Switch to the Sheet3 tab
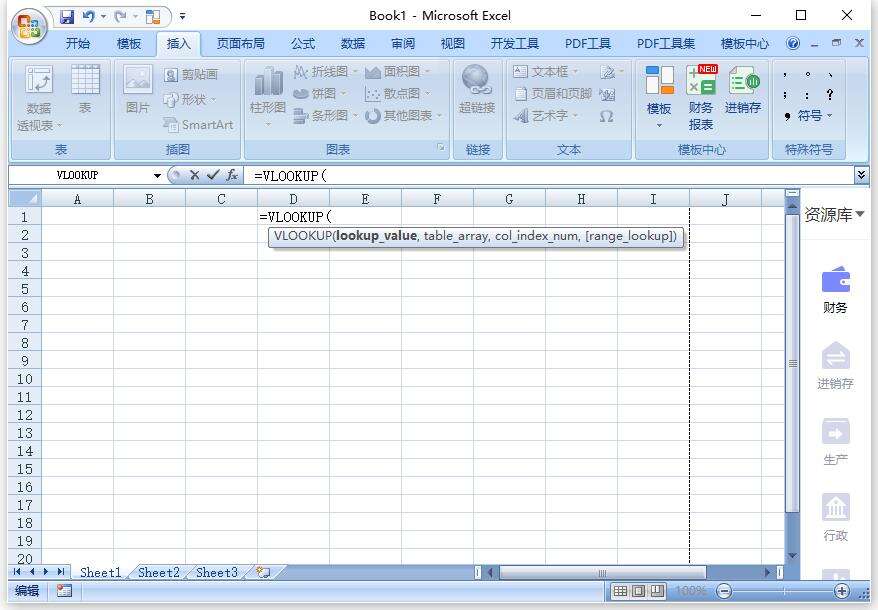 coord(217,572)
